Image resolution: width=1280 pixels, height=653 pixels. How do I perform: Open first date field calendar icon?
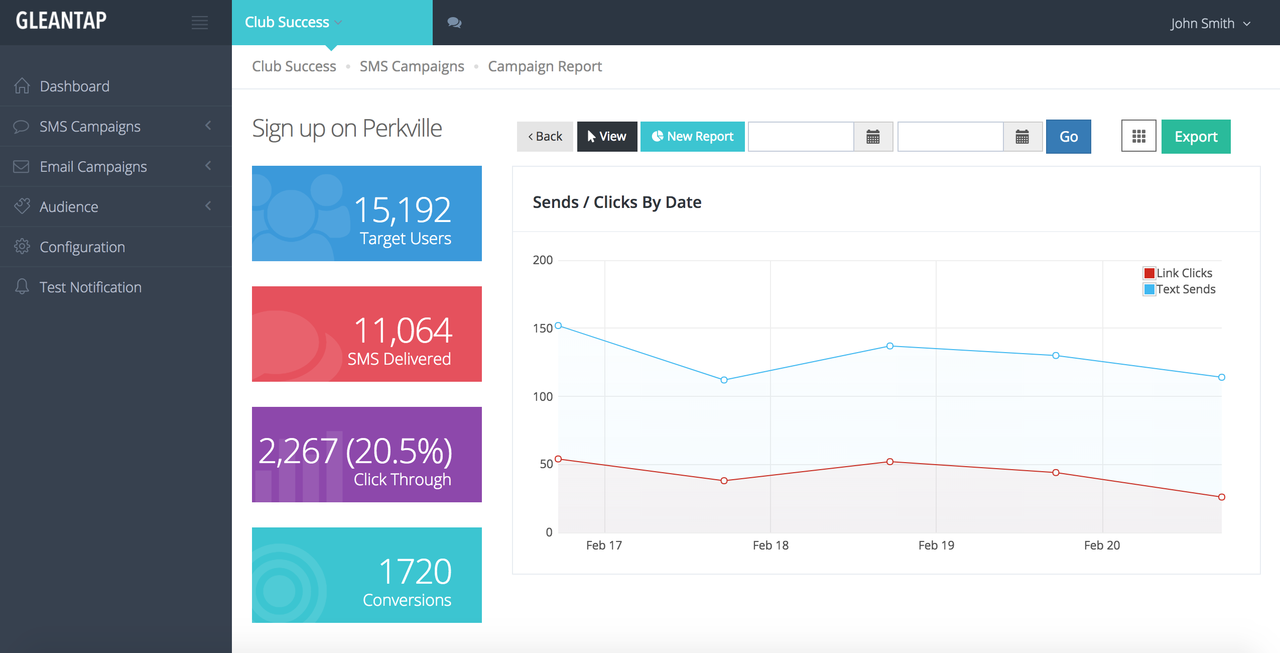(873, 137)
